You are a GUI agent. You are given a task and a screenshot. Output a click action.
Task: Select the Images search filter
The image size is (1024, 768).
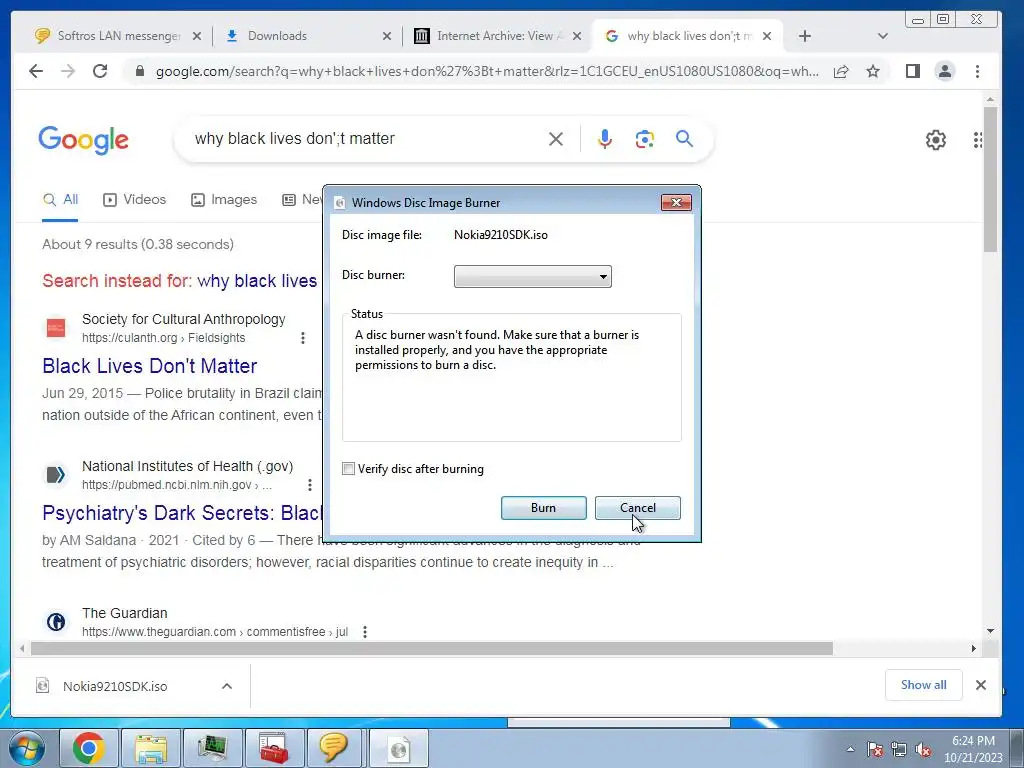click(223, 200)
